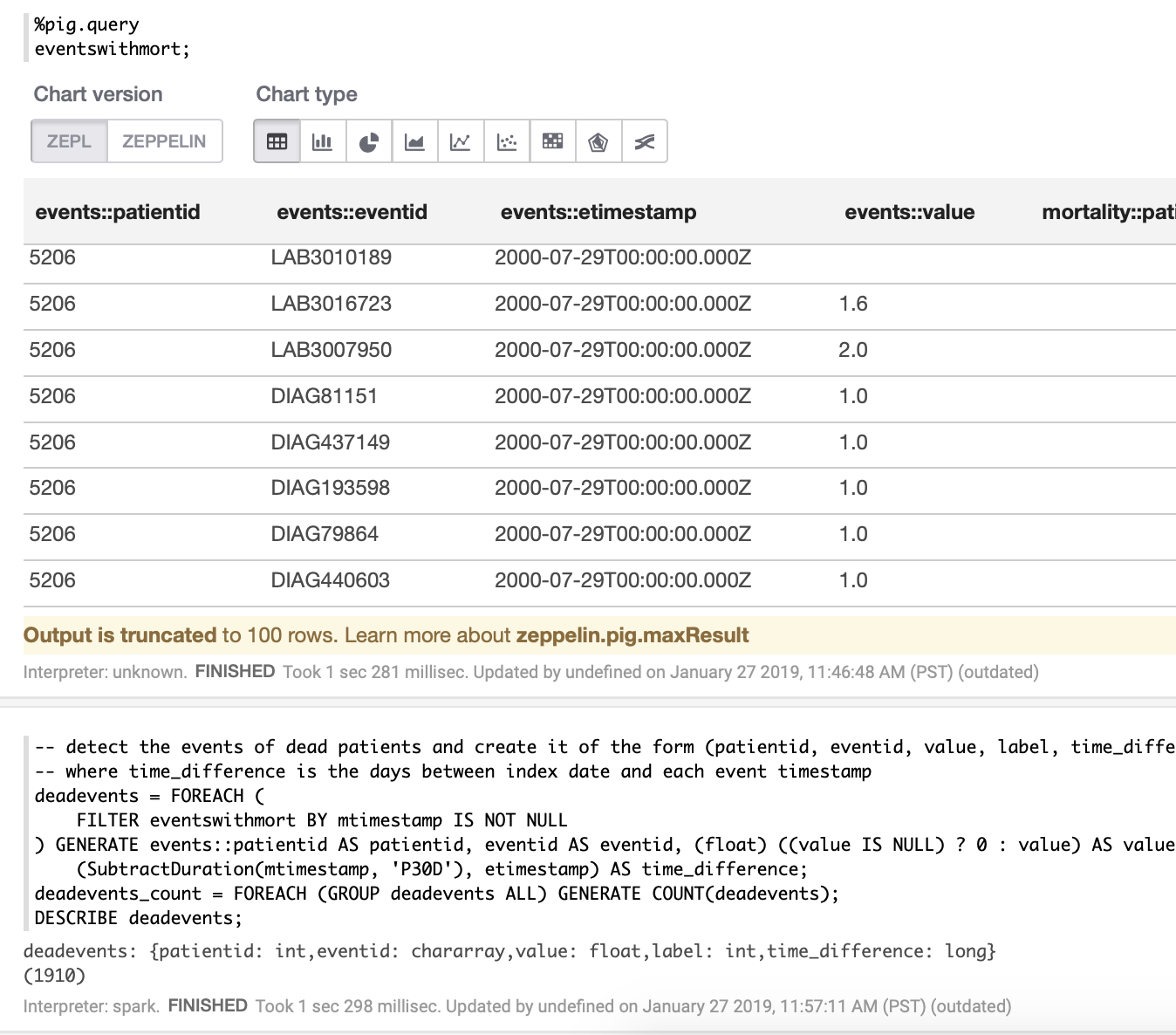Choose the heatmap grid chart icon
The image size is (1176, 1035).
553,141
